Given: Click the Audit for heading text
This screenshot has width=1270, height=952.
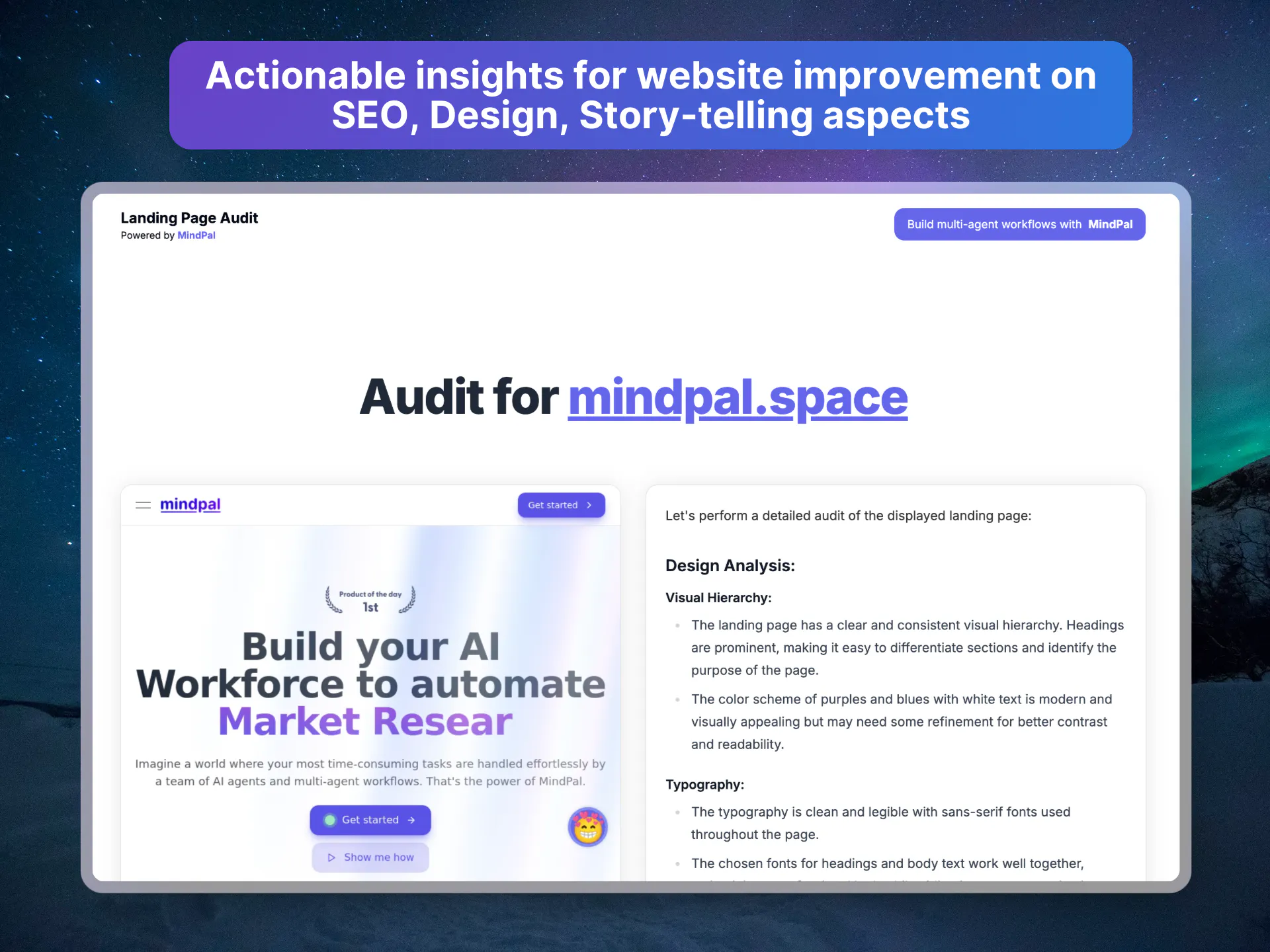Looking at the screenshot, I should coord(459,397).
